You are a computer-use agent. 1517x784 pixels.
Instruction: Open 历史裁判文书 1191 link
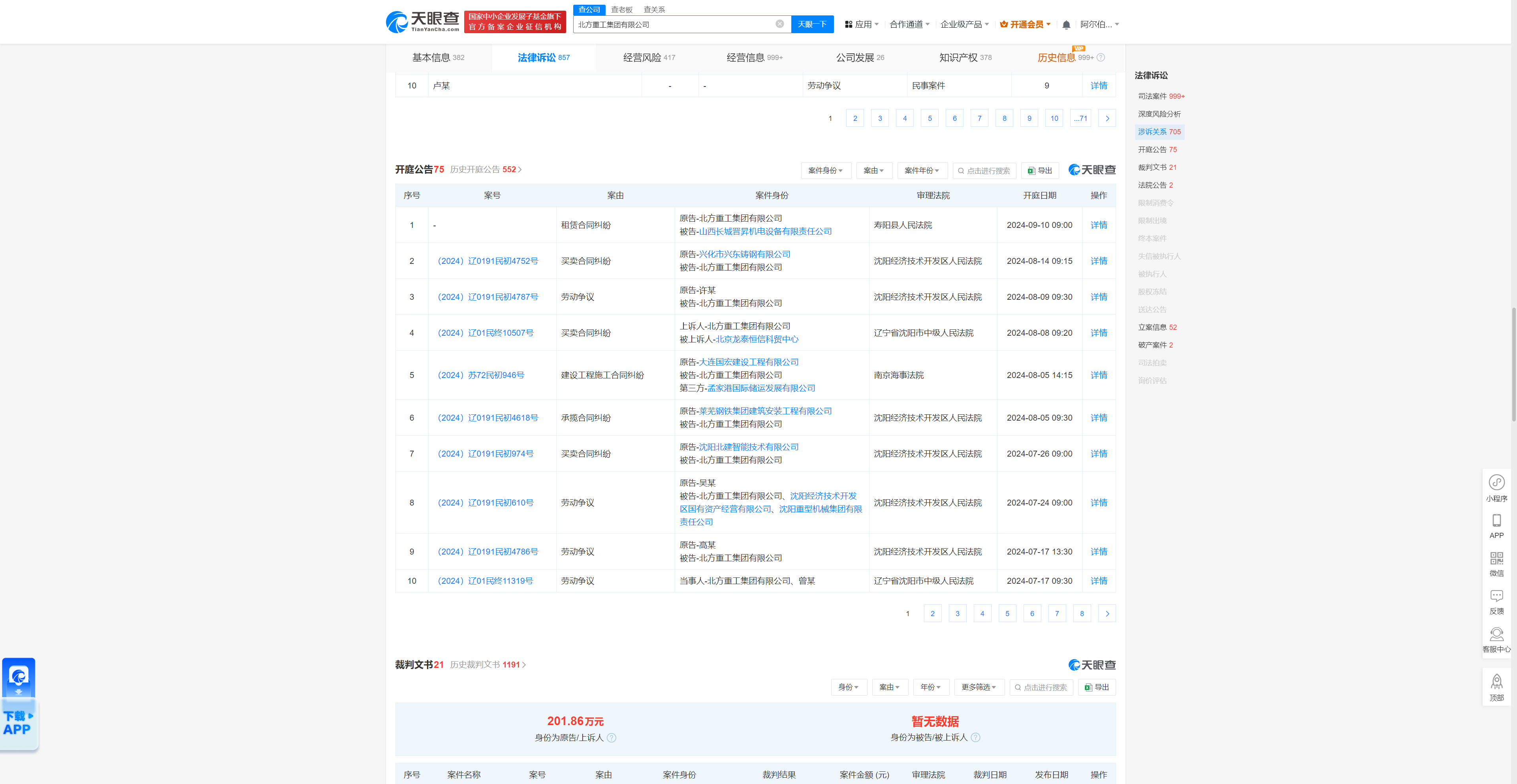[488, 664]
